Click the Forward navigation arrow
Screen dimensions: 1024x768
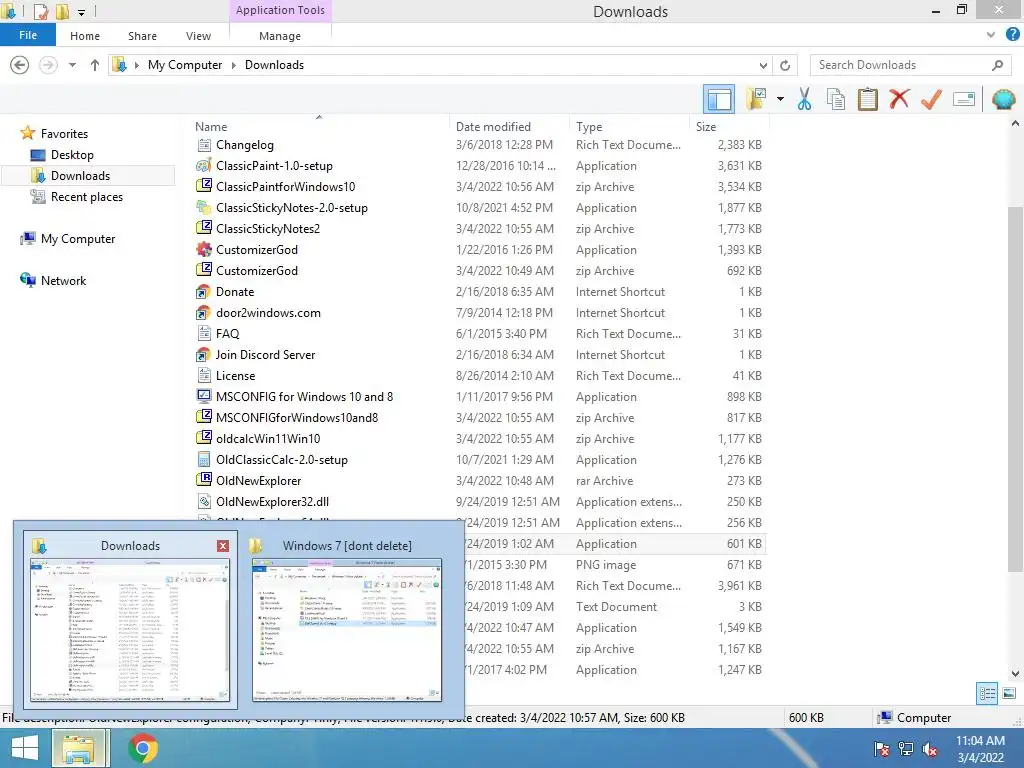point(48,65)
